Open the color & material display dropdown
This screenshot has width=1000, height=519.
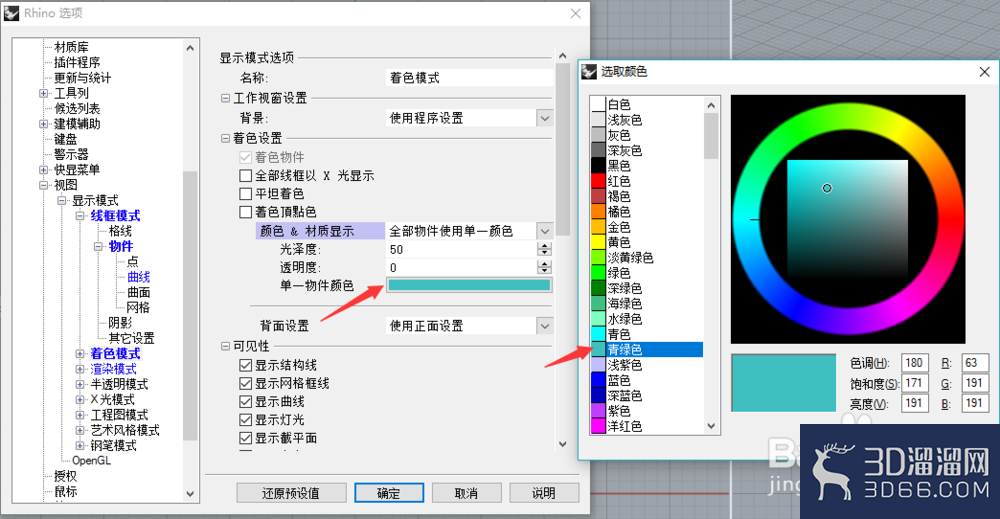(x=544, y=231)
